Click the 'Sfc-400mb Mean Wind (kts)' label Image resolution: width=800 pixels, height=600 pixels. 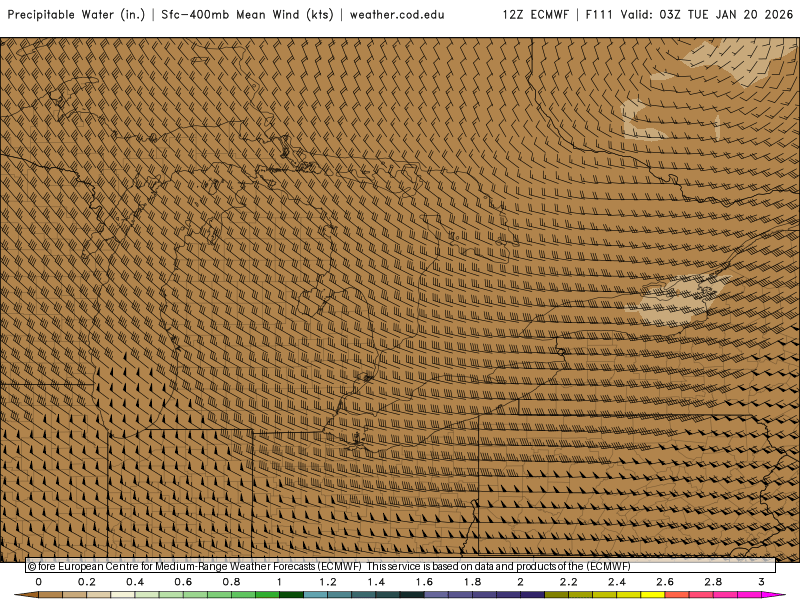pos(247,15)
